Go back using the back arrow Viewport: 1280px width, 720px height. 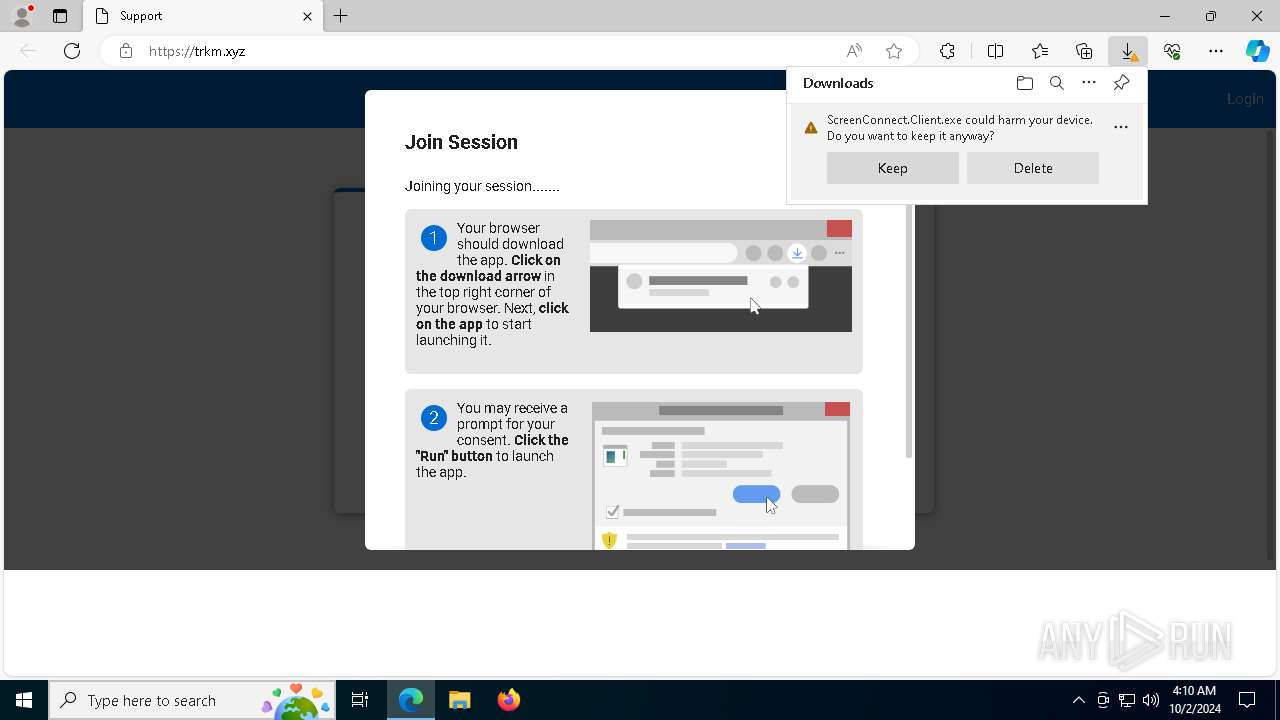pyautogui.click(x=28, y=51)
